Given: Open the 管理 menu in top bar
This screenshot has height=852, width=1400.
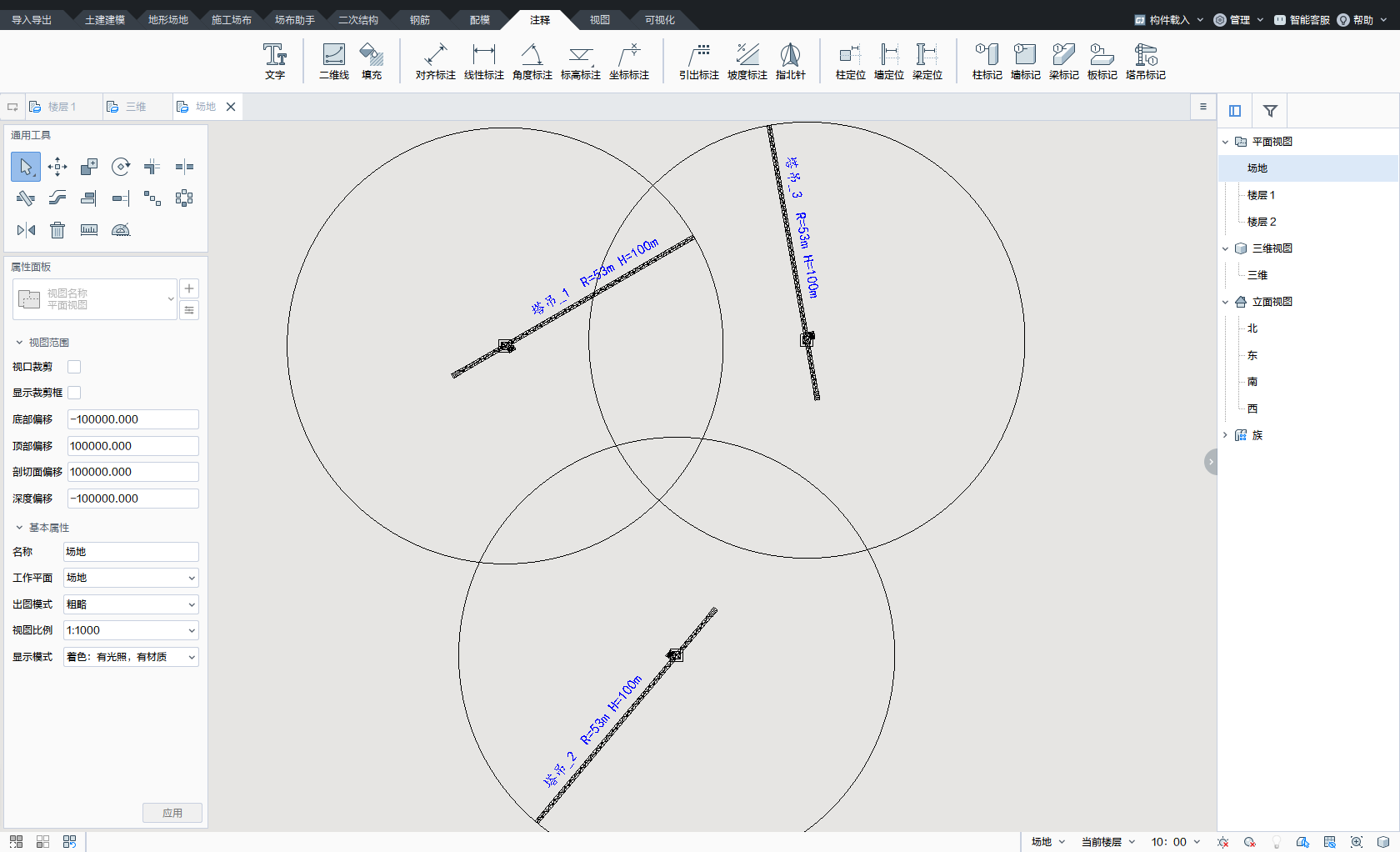Looking at the screenshot, I should coord(1238,20).
